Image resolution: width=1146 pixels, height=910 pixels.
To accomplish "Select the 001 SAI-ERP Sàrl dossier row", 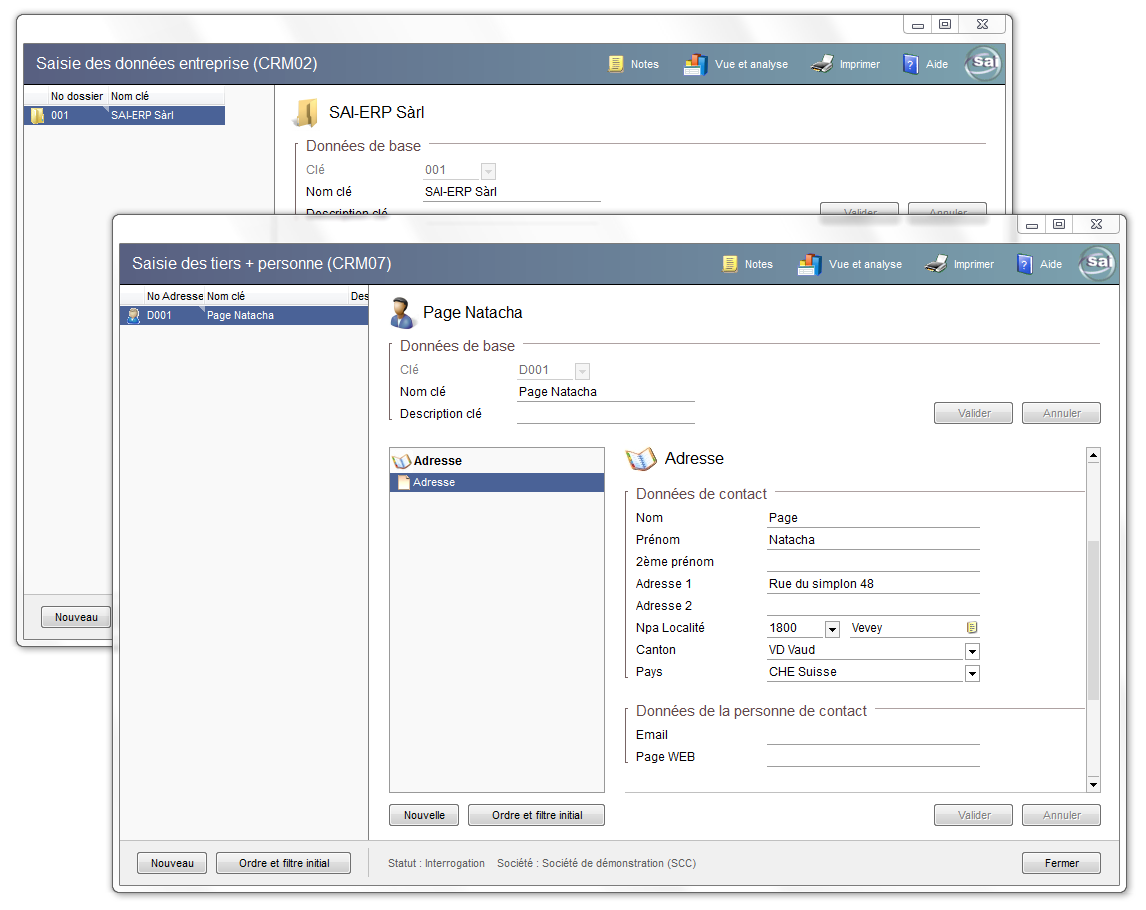I will 125,116.
